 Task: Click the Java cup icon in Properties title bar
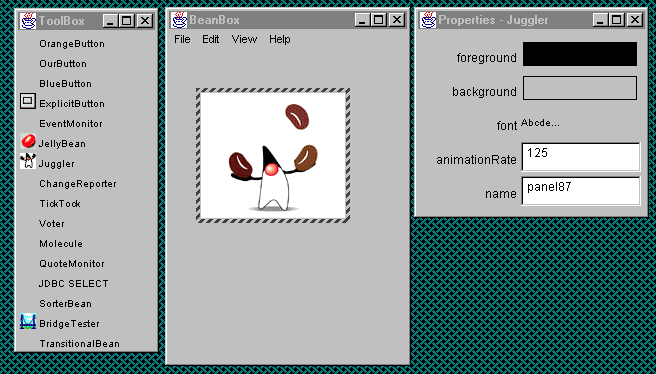click(x=428, y=20)
